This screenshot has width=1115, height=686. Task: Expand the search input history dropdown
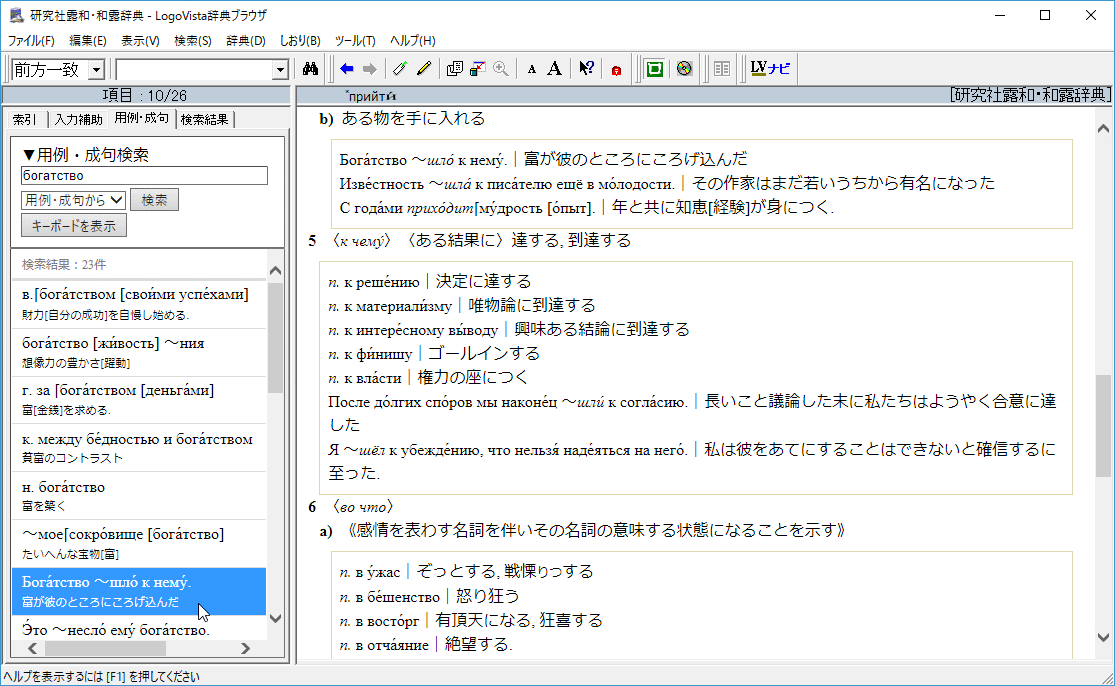[280, 70]
